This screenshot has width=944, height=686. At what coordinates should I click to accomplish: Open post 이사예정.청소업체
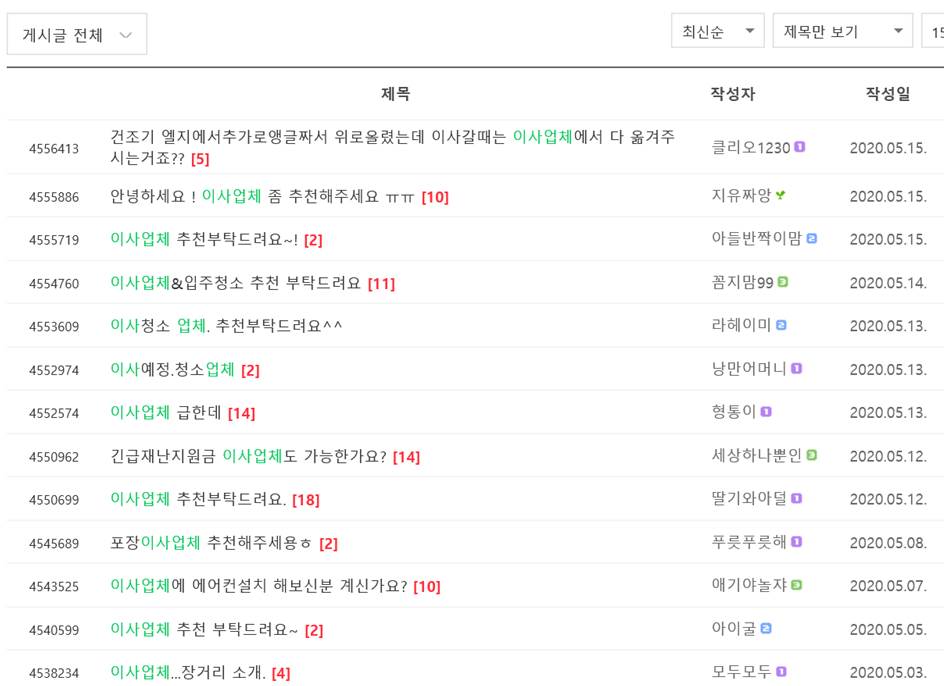172,369
